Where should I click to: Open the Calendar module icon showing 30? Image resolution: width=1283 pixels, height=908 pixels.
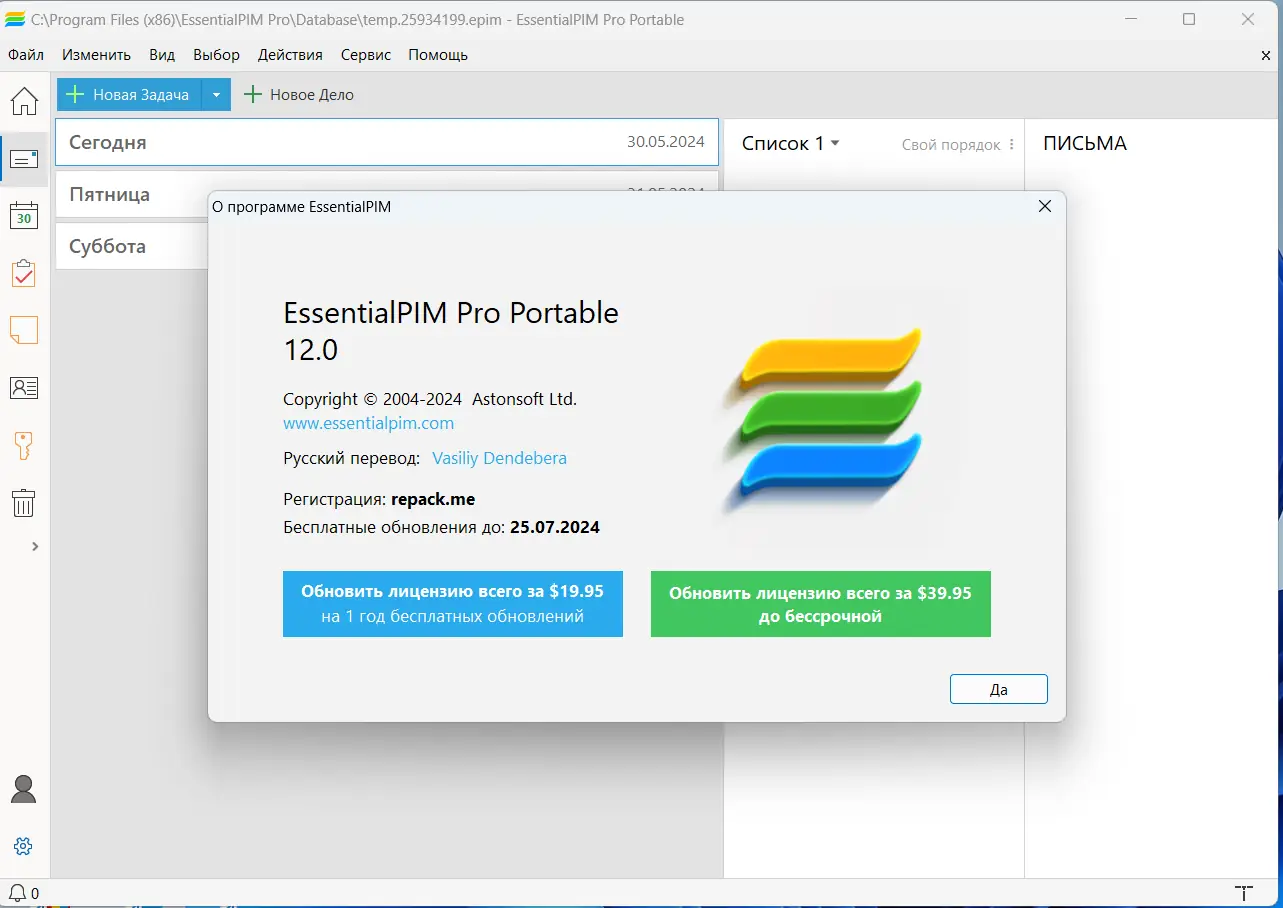[x=24, y=216]
